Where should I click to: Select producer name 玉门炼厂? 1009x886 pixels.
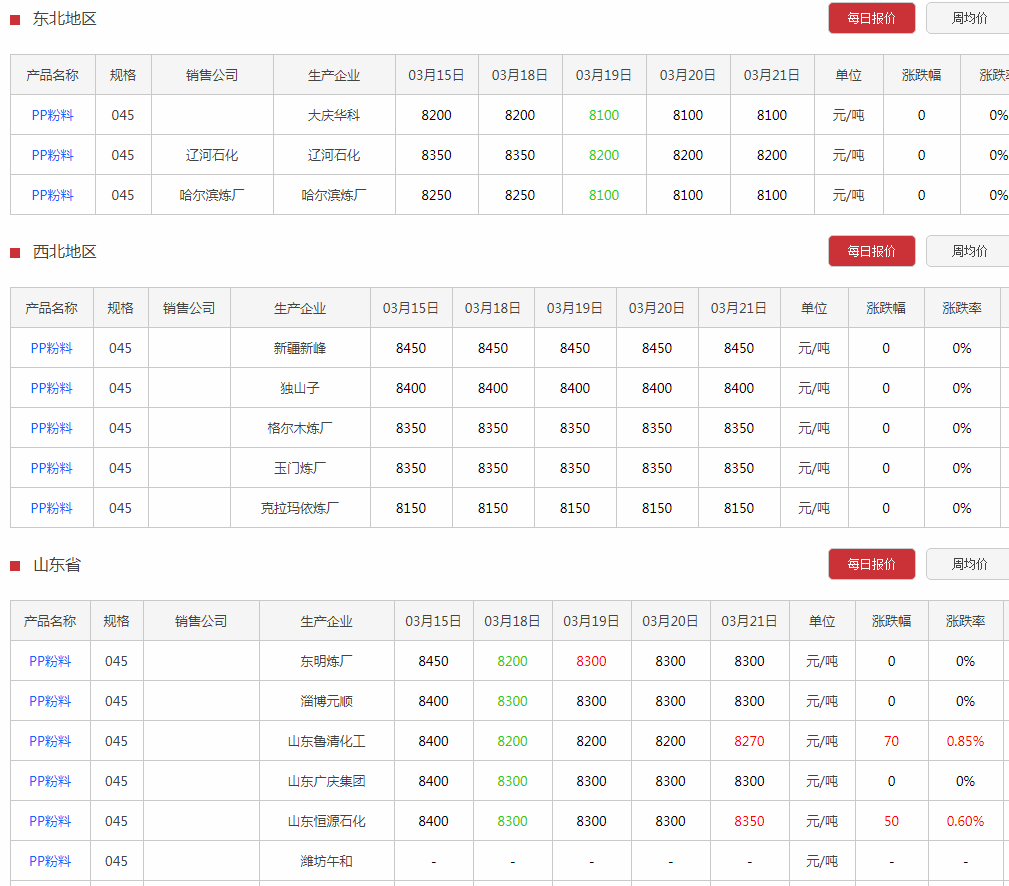(300, 468)
